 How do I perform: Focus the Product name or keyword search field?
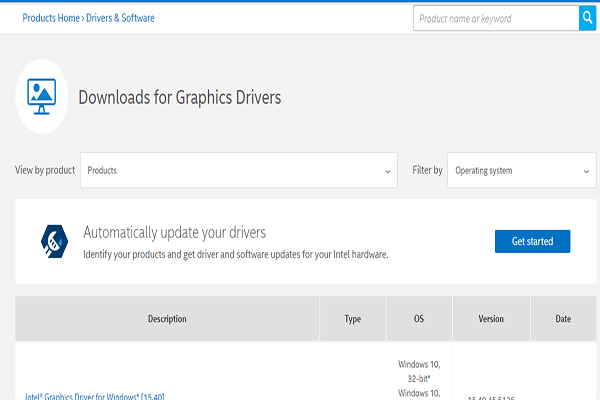point(496,18)
